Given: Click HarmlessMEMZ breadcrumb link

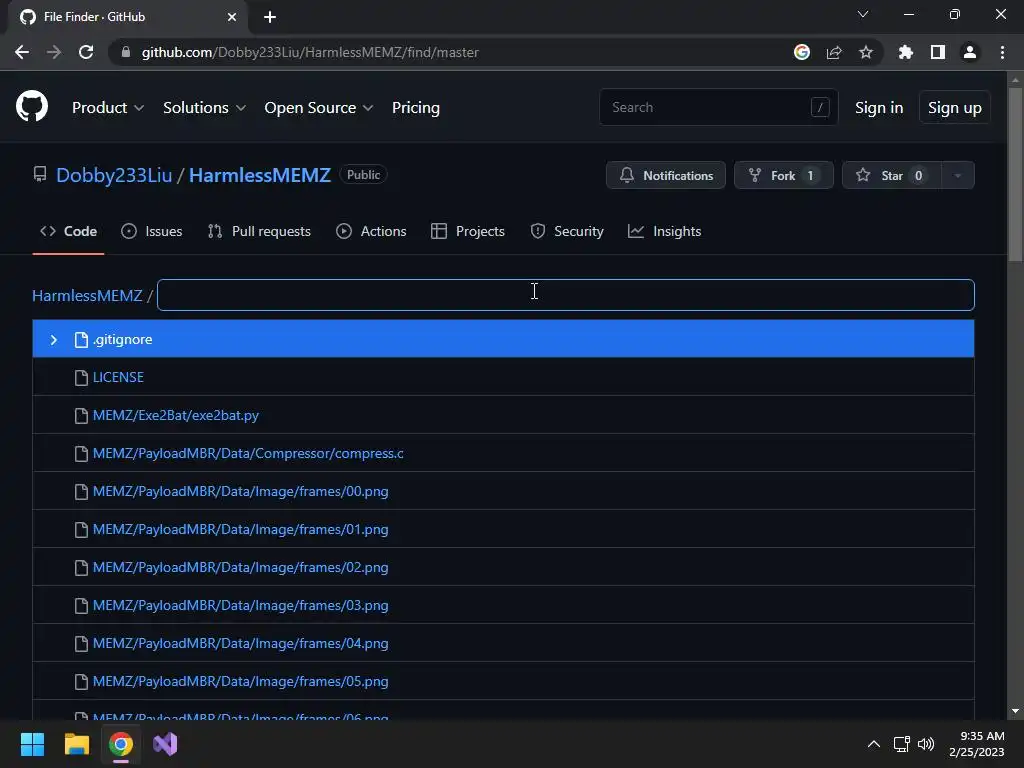Looking at the screenshot, I should [87, 295].
